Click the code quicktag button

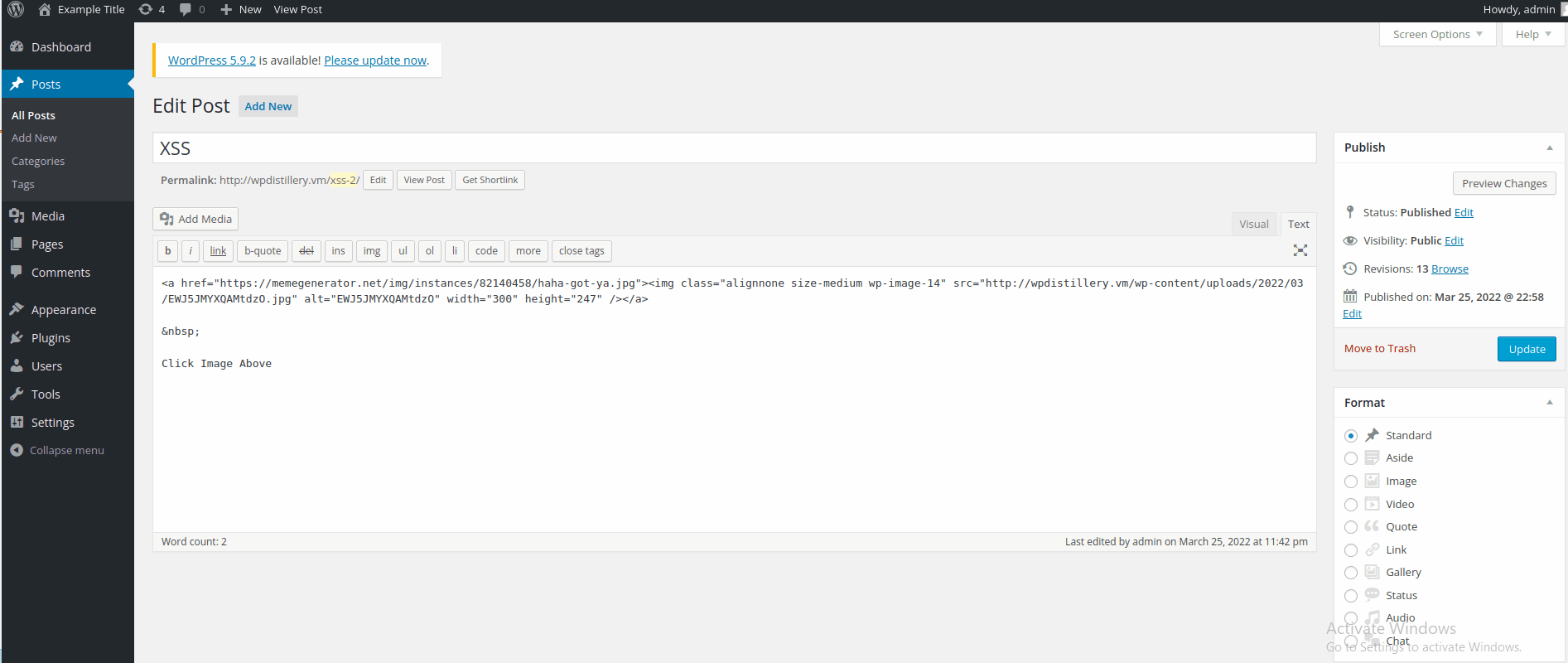pos(486,251)
